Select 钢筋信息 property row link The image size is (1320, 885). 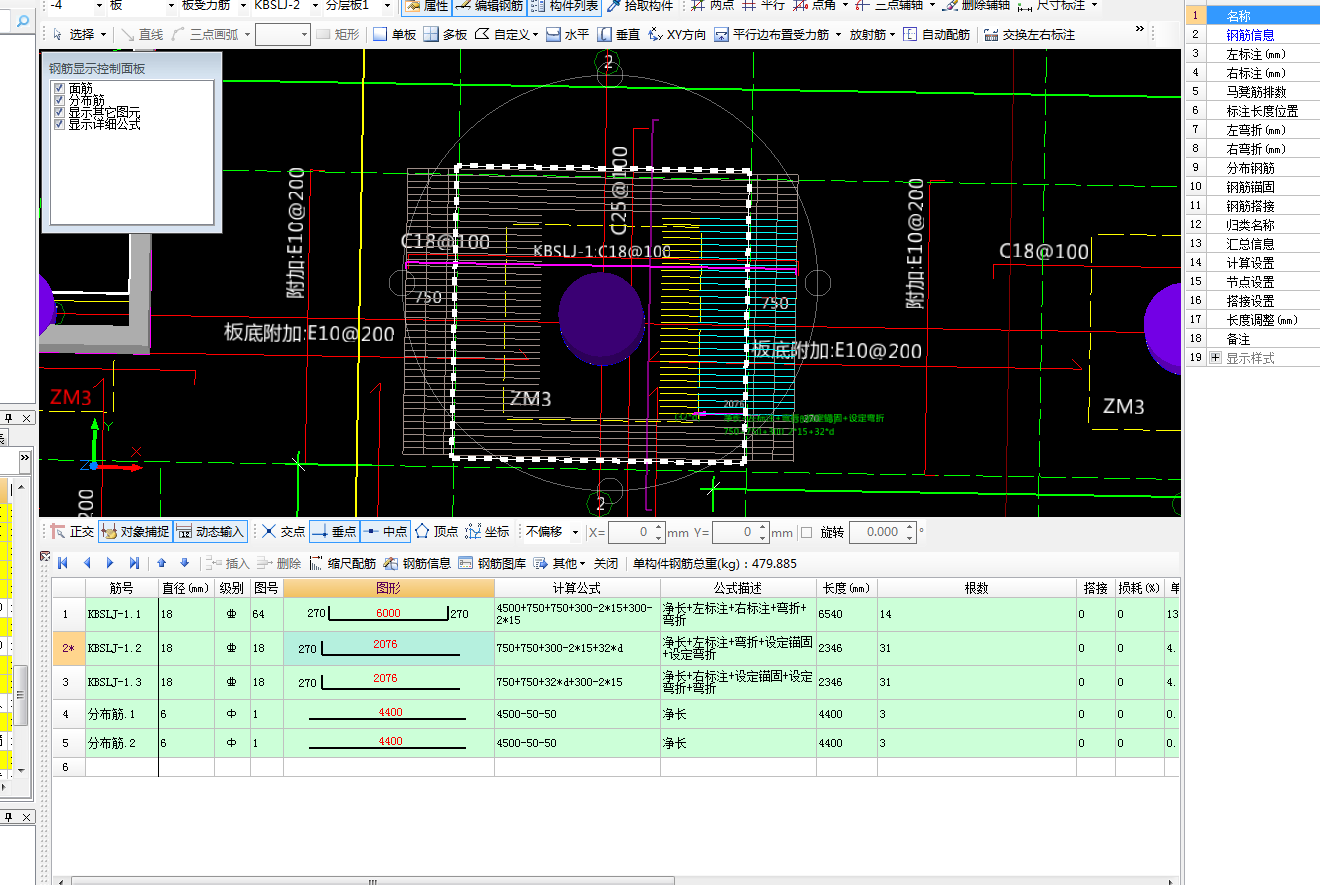coord(1250,35)
